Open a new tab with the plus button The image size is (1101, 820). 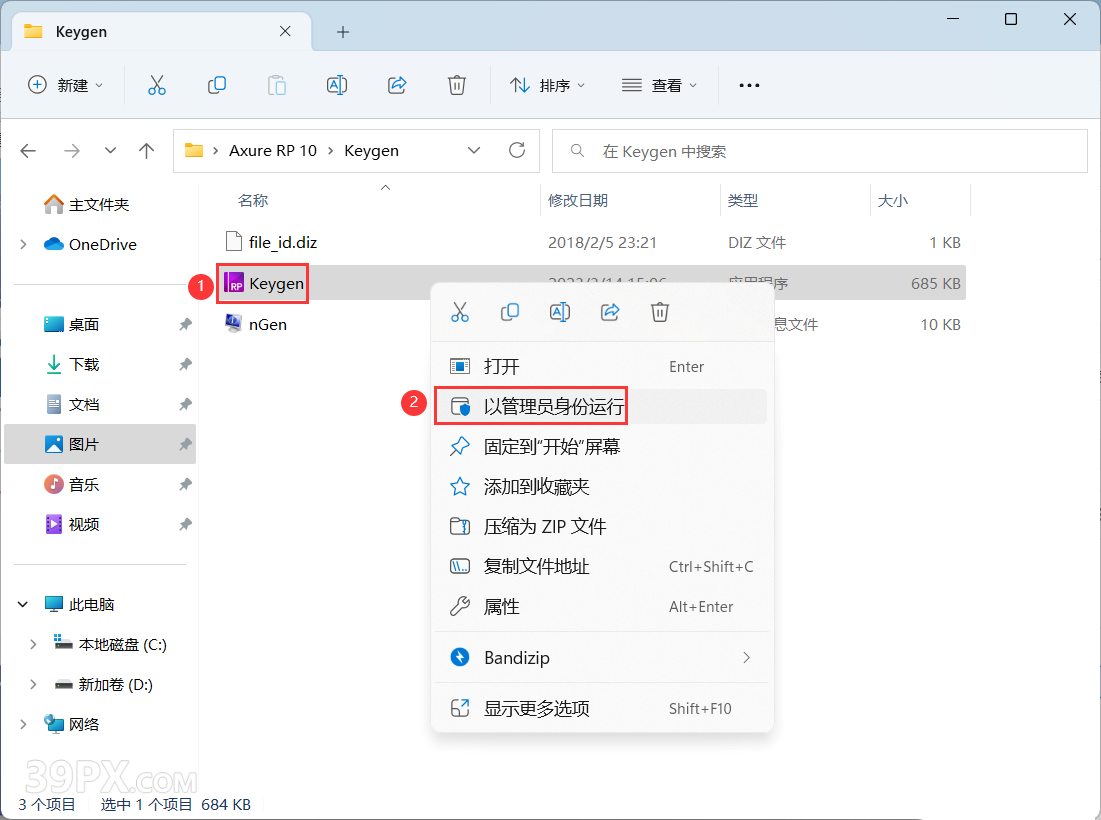tap(343, 32)
